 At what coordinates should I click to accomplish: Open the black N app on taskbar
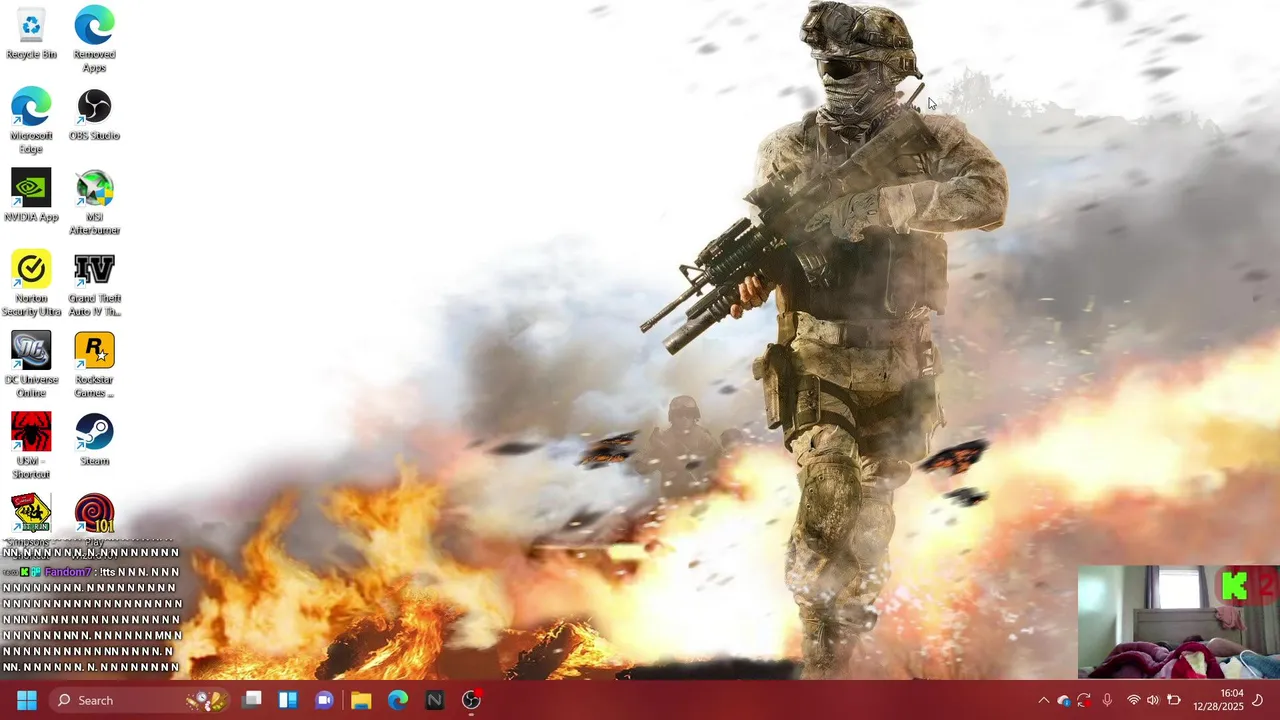(434, 700)
